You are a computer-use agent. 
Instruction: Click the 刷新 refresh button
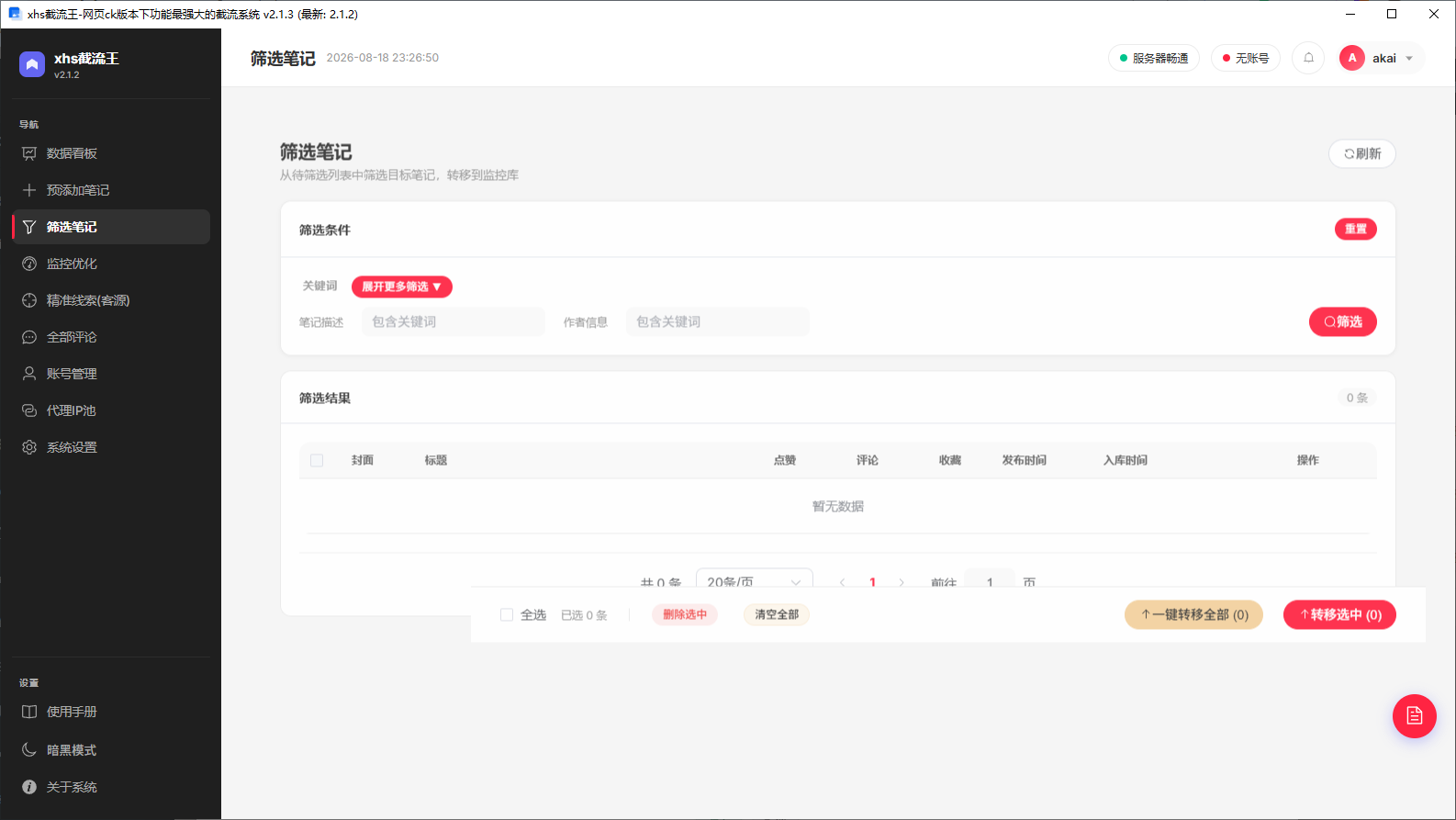(x=1362, y=153)
